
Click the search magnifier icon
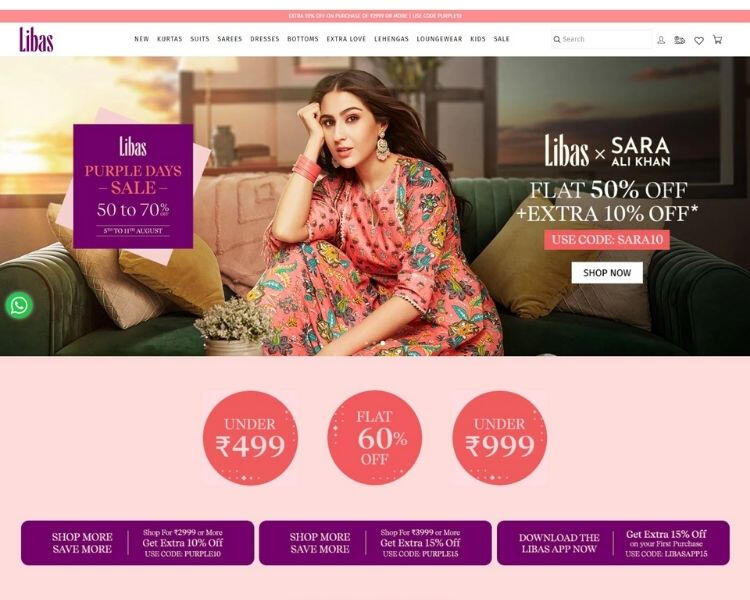coord(557,39)
